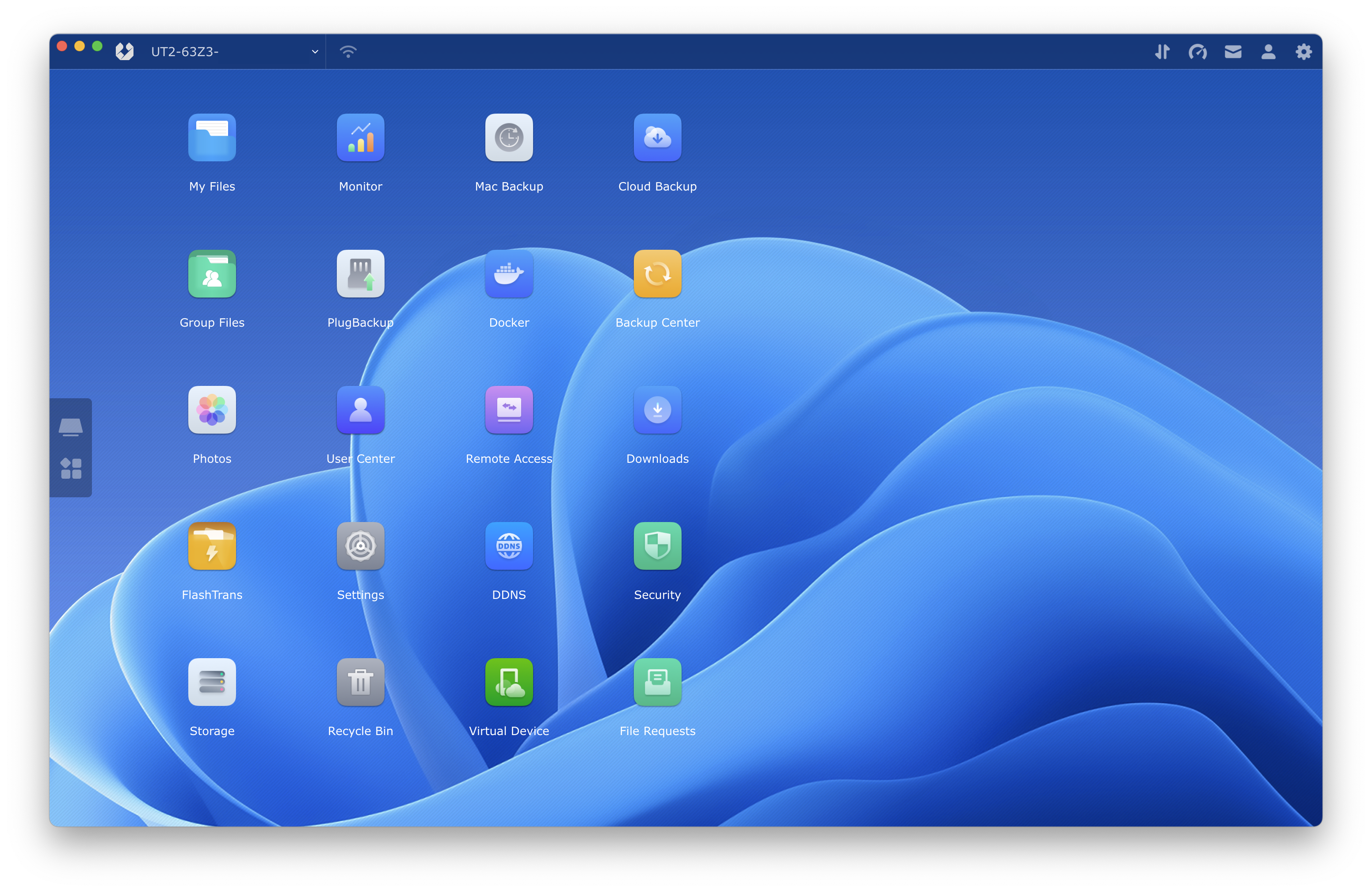
Task: Launch Virtual Device
Action: [x=508, y=682]
